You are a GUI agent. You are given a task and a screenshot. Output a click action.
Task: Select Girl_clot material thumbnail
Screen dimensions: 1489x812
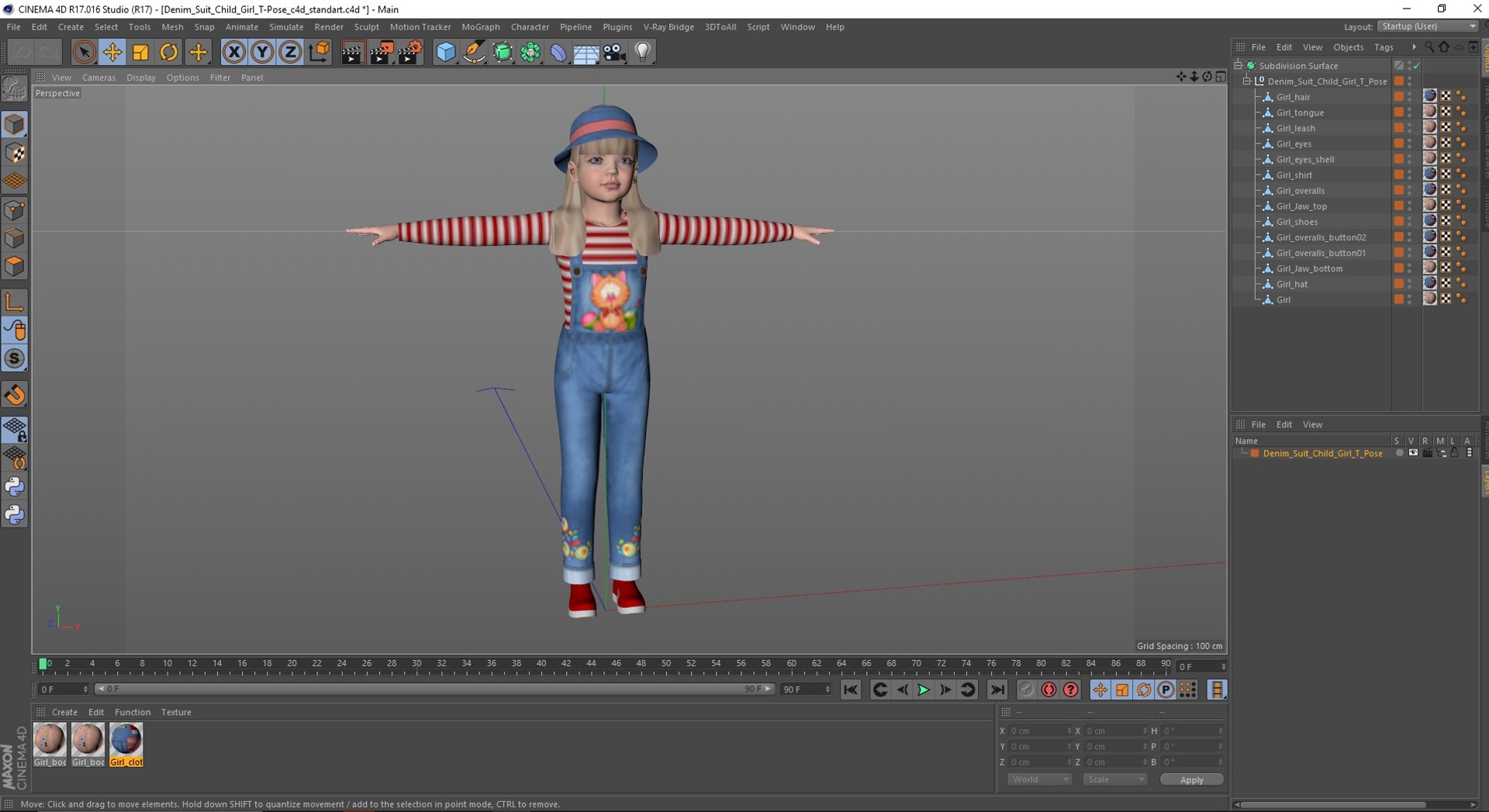126,745
